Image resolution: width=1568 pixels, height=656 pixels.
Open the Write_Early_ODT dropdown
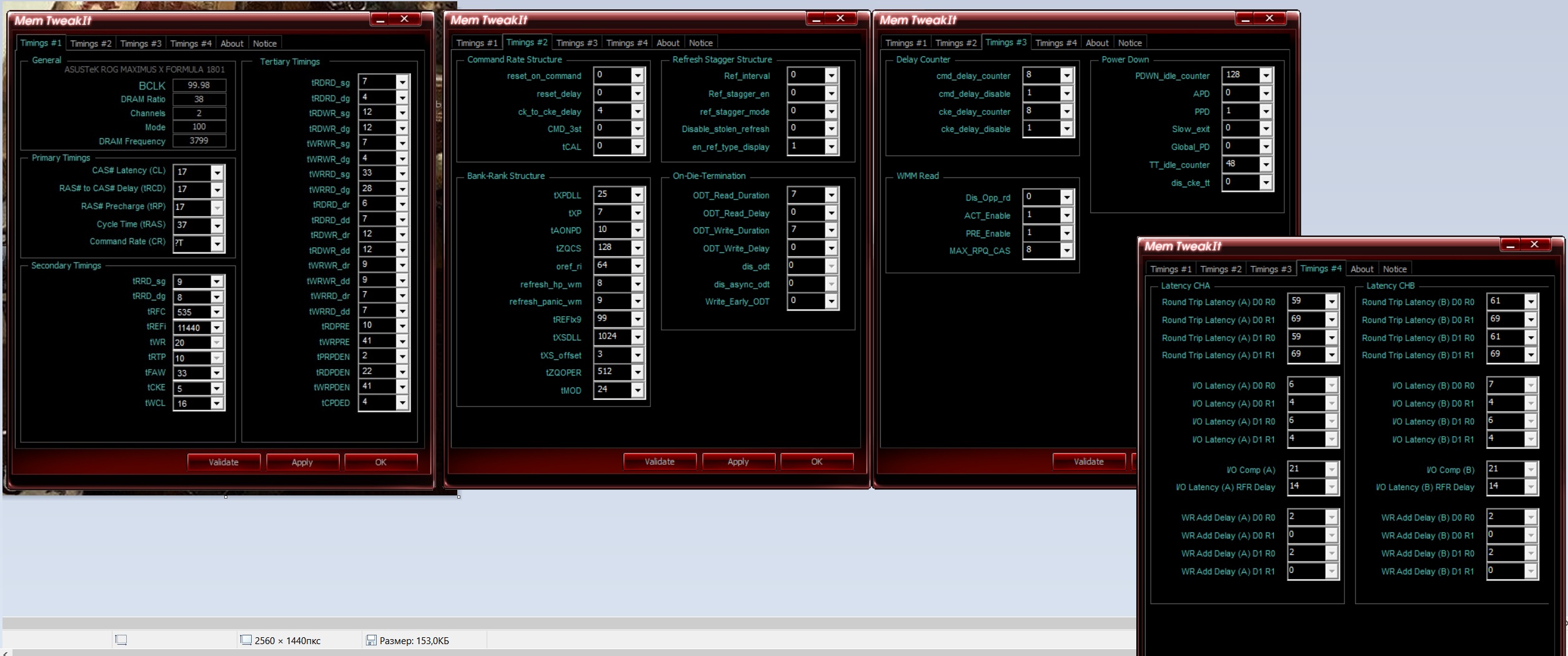tap(831, 301)
